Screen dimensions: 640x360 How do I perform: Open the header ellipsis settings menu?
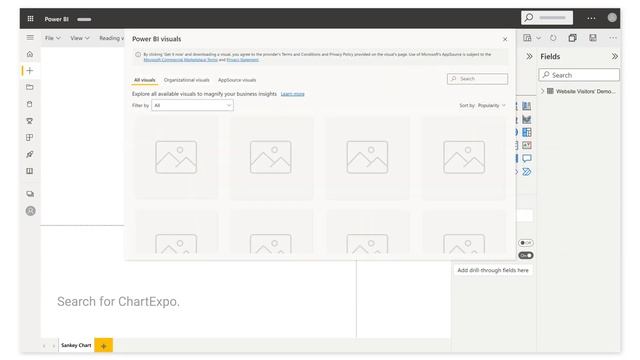pyautogui.click(x=591, y=18)
